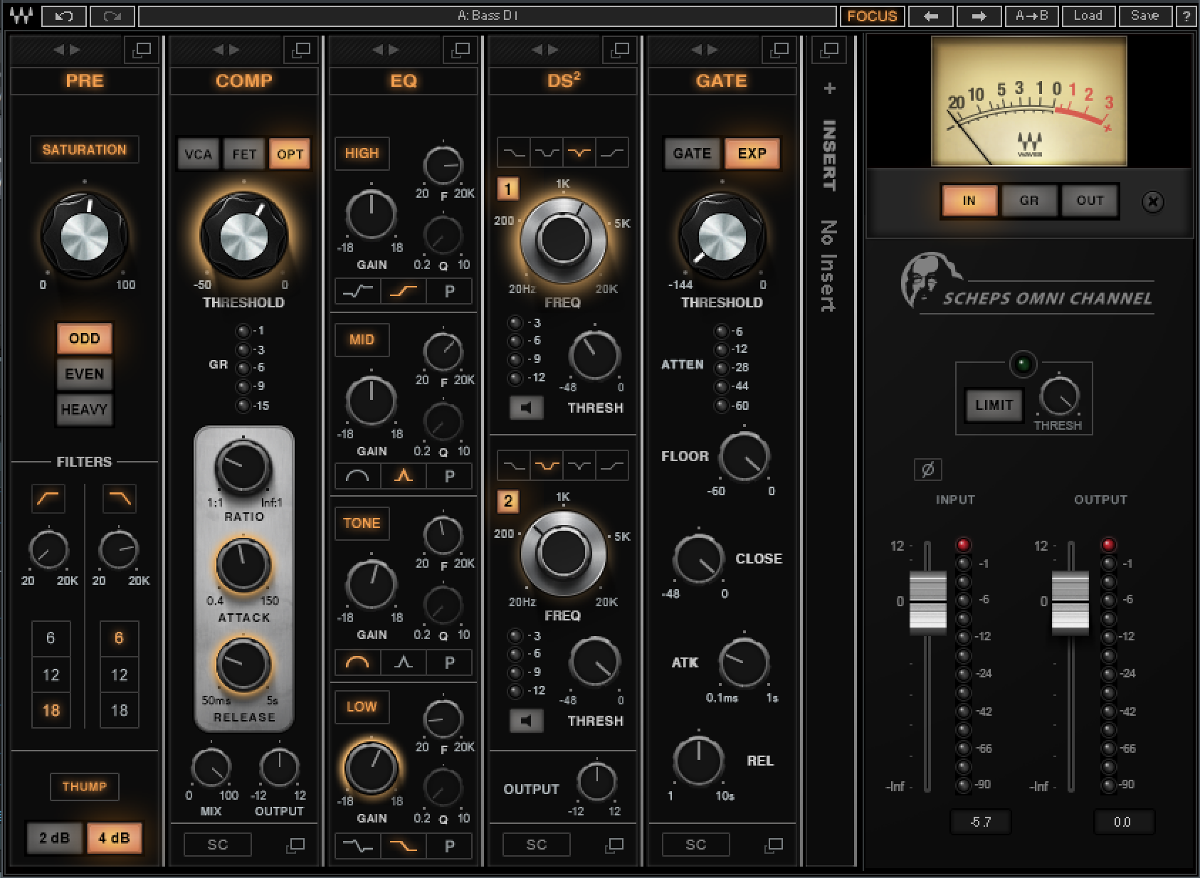Switch gate mode to GATE
Image resolution: width=1200 pixels, height=878 pixels.
coord(692,154)
